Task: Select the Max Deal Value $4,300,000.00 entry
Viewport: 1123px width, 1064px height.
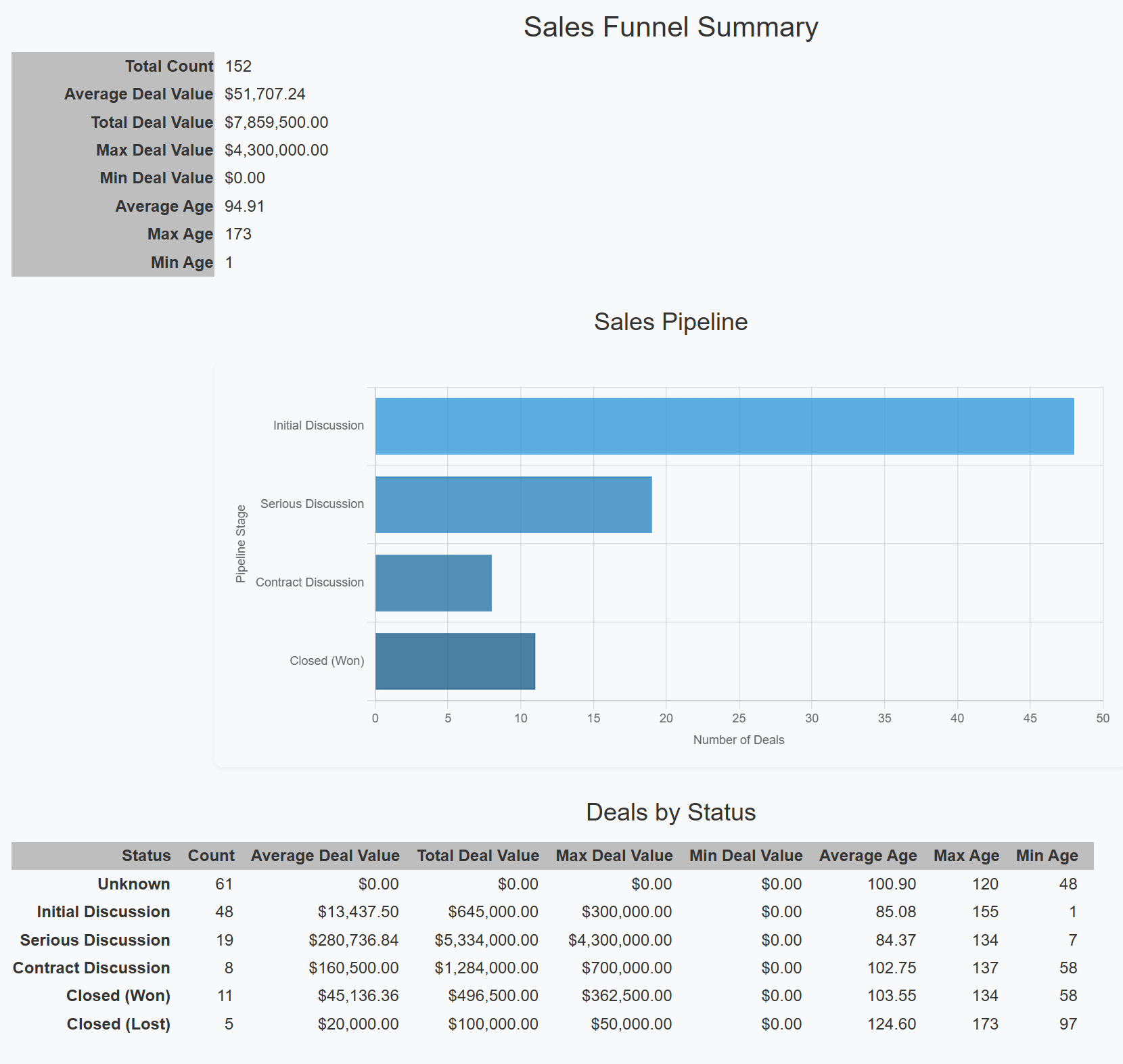Action: 277,149
